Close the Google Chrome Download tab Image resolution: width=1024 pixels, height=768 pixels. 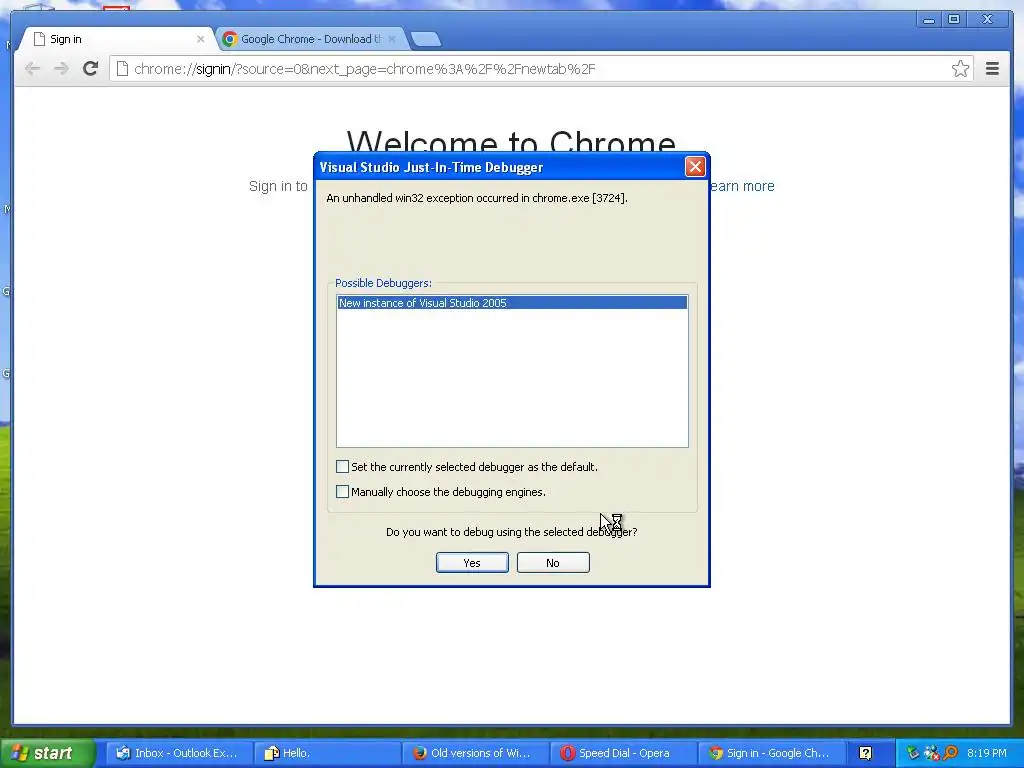coord(392,39)
